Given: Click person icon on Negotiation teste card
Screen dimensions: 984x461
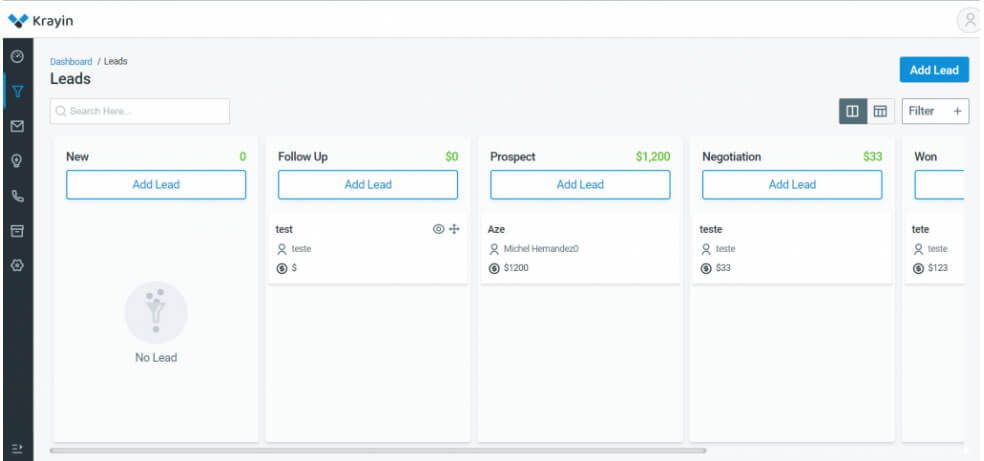Looking at the screenshot, I should click(x=706, y=249).
